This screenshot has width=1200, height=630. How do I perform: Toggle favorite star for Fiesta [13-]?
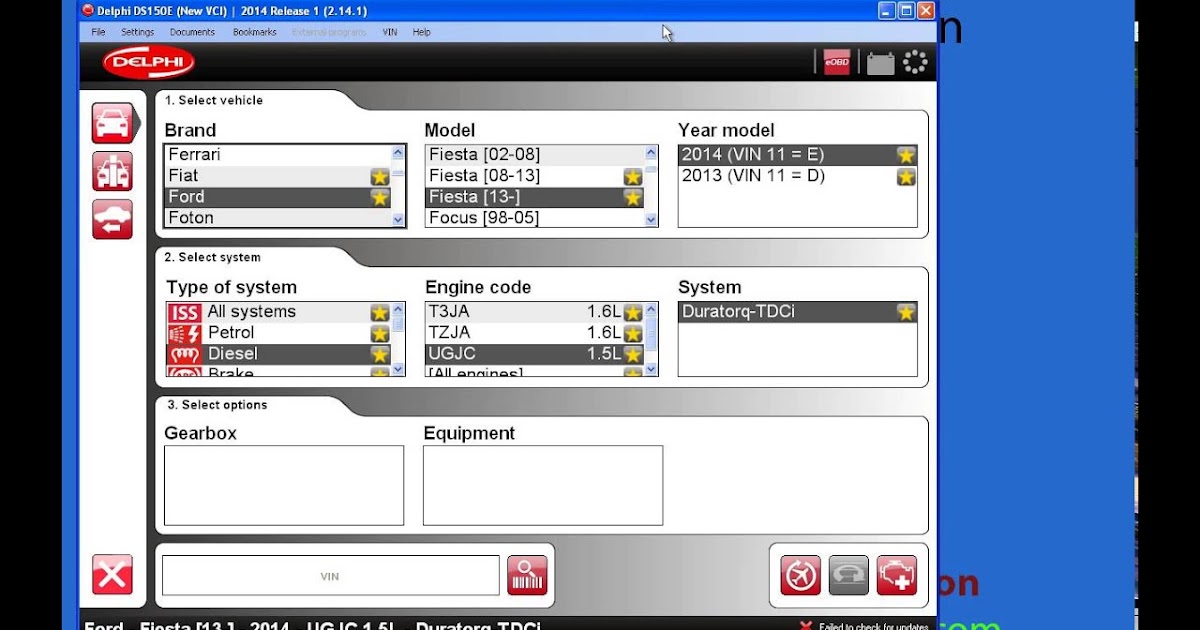click(633, 197)
